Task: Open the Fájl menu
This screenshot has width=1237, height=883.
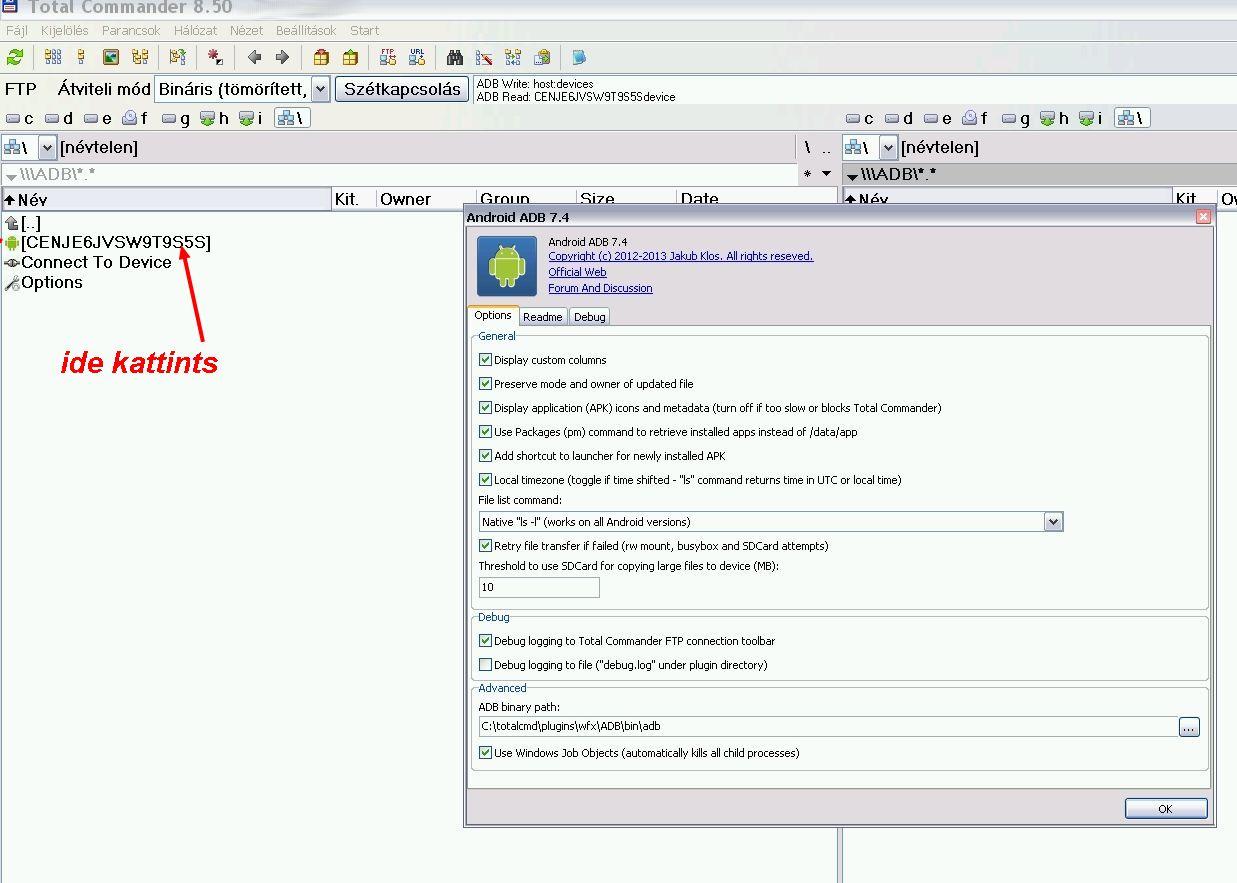Action: pos(17,30)
